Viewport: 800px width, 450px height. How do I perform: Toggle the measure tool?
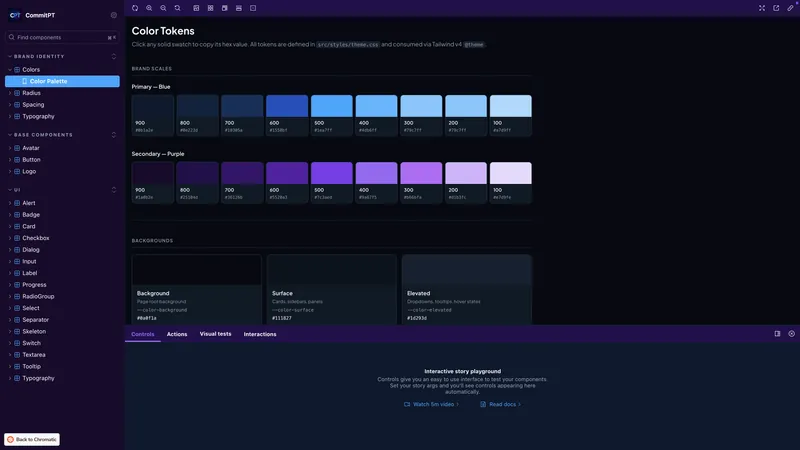(239, 8)
